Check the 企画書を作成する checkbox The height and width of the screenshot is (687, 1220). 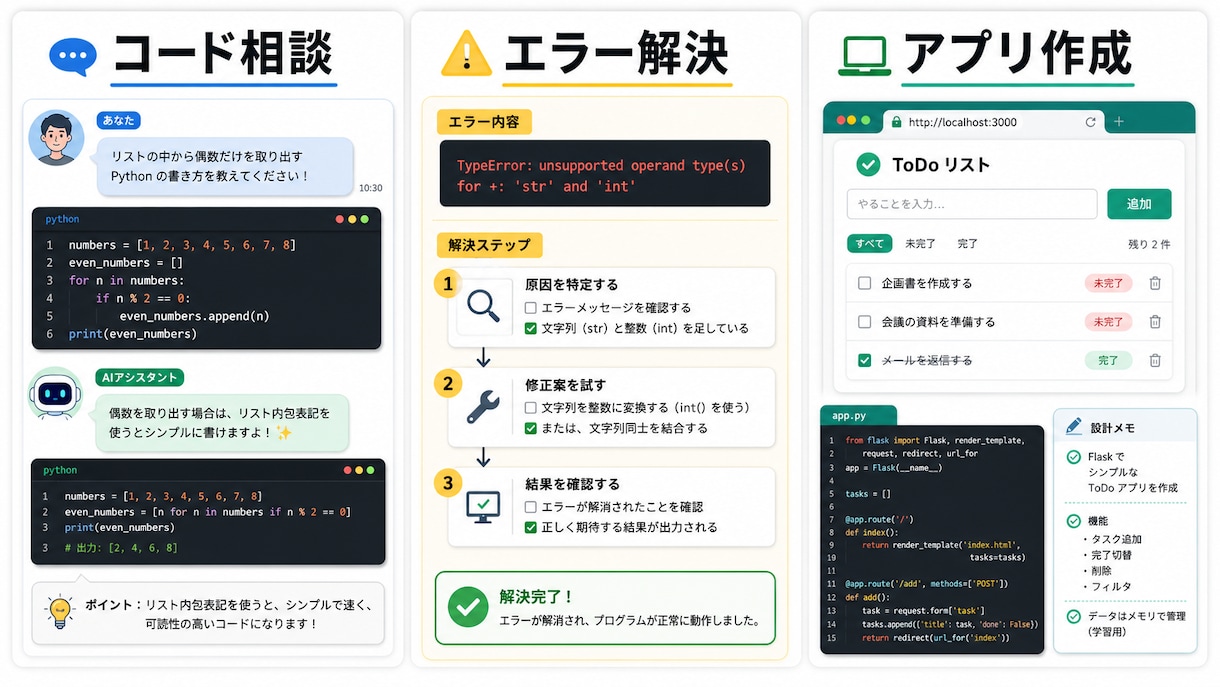865,283
